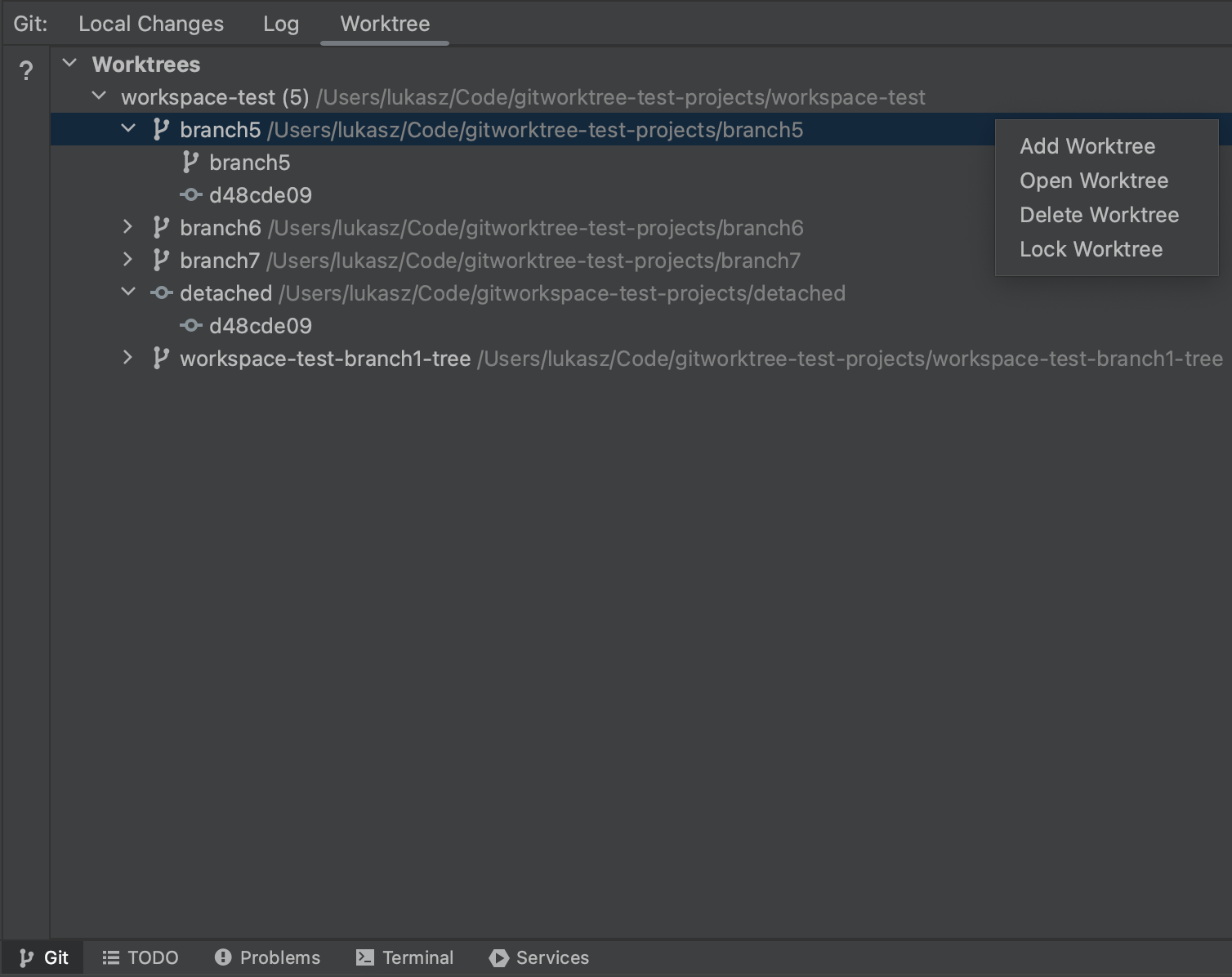Select the commit icon beside d48cde09 under branch5

[191, 194]
